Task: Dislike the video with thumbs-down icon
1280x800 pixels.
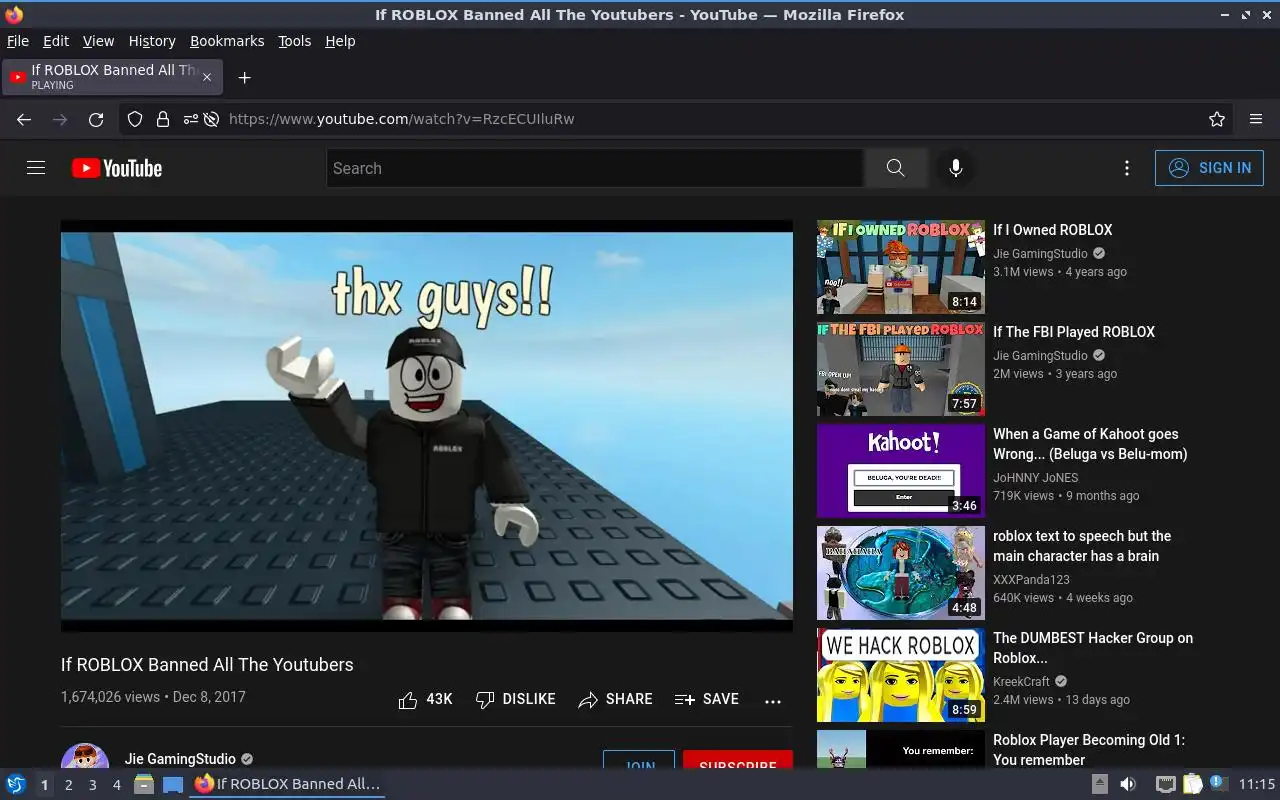Action: (485, 700)
